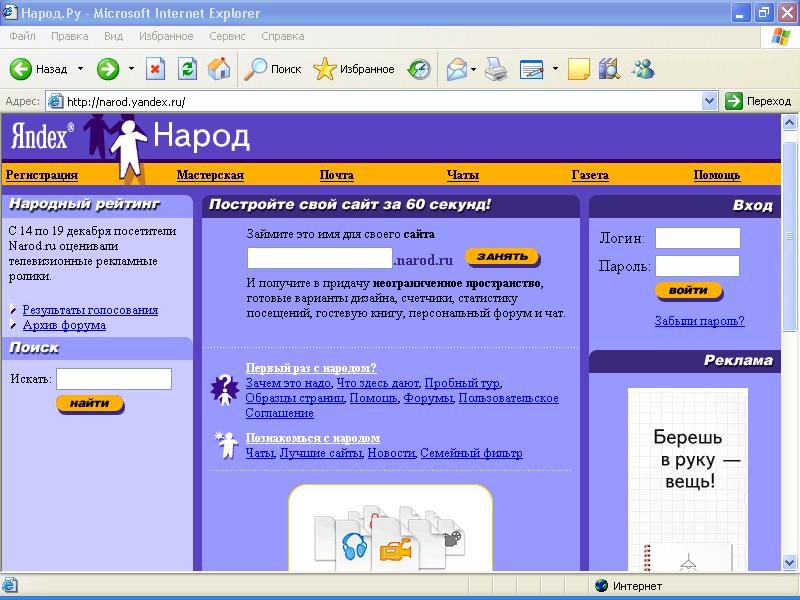This screenshot has height=600, width=800.
Task: Click the Back (Назад) arrow icon
Action: (x=20, y=69)
